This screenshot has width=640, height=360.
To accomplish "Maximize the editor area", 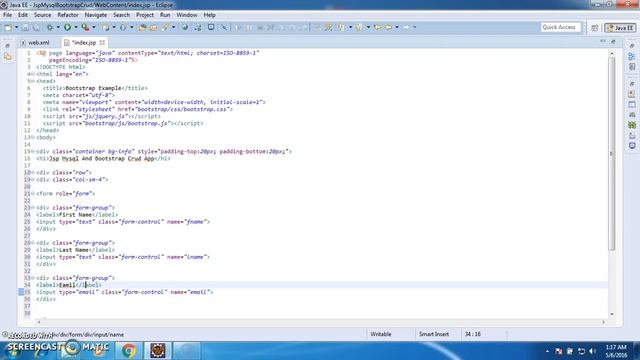I will click(613, 42).
